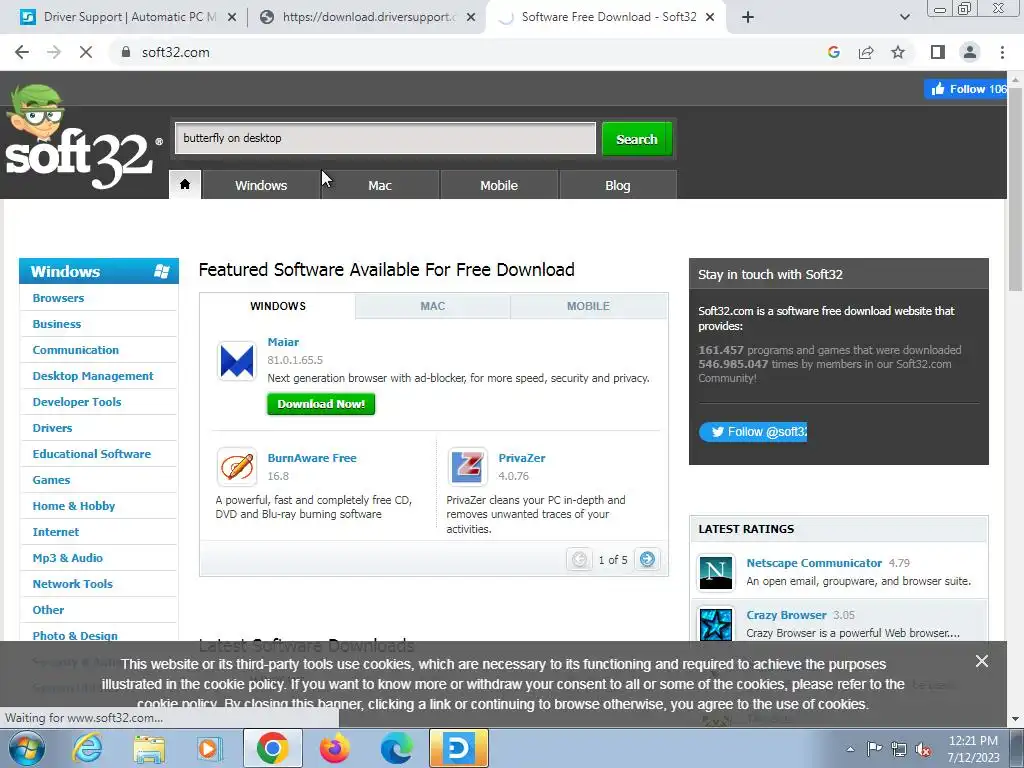Click the green Search button
Screen dimensions: 1024x768
coord(637,139)
